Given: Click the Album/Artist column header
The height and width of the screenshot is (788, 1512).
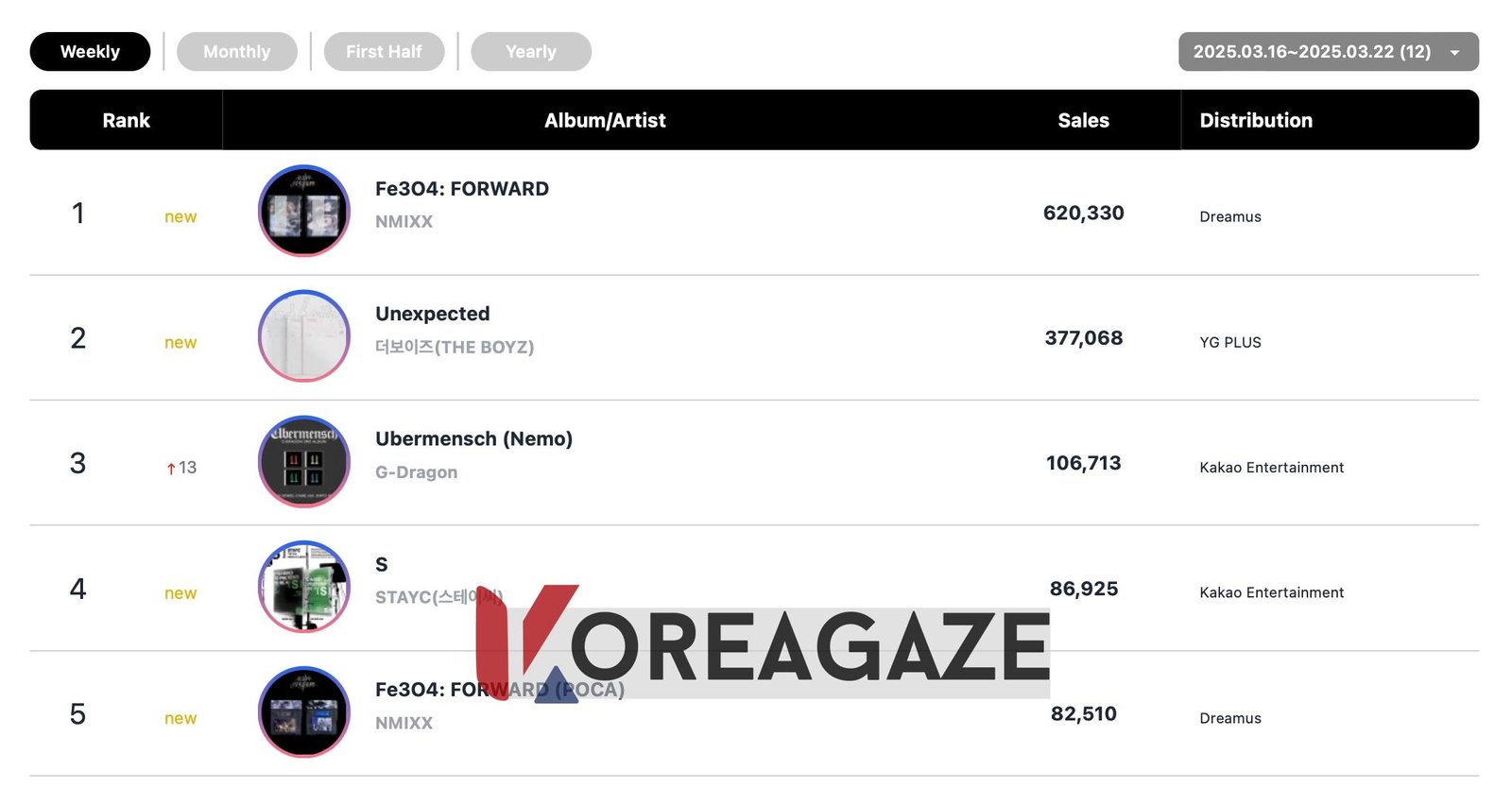Looking at the screenshot, I should 605,121.
